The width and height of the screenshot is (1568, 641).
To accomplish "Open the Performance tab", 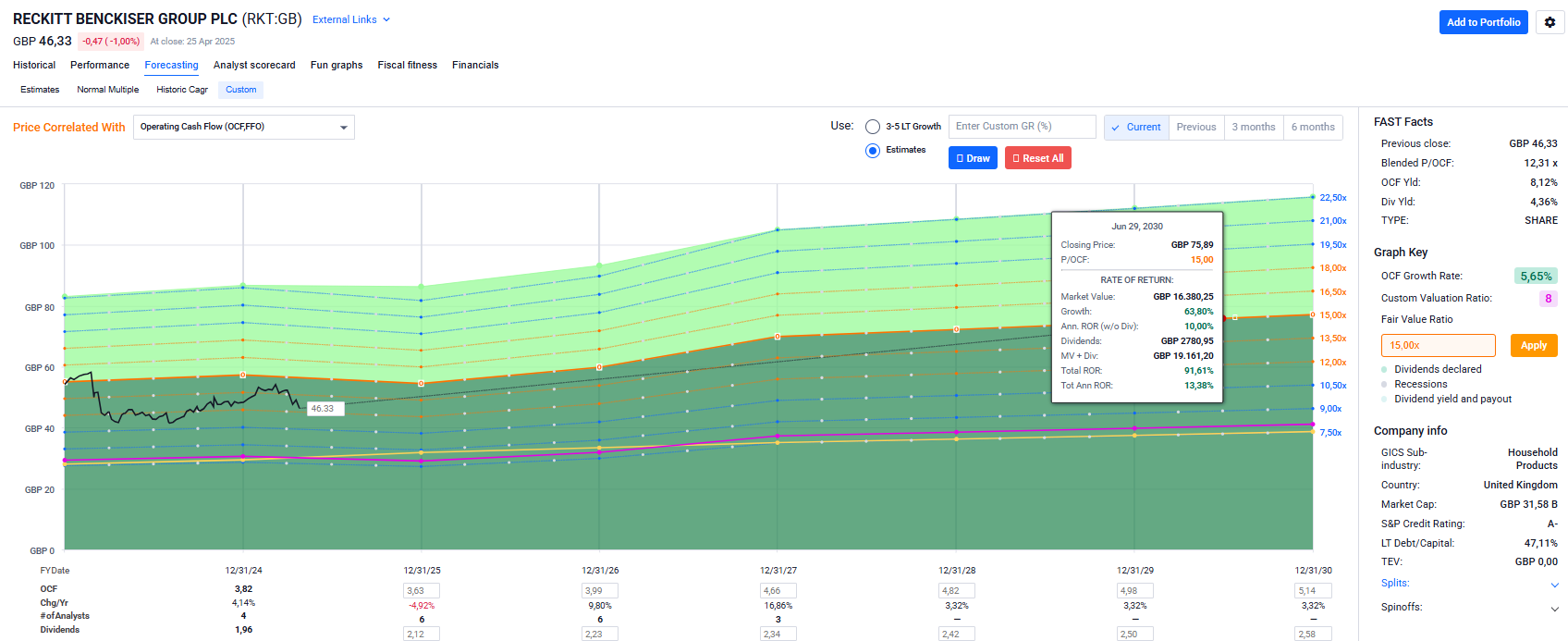I will click(100, 65).
